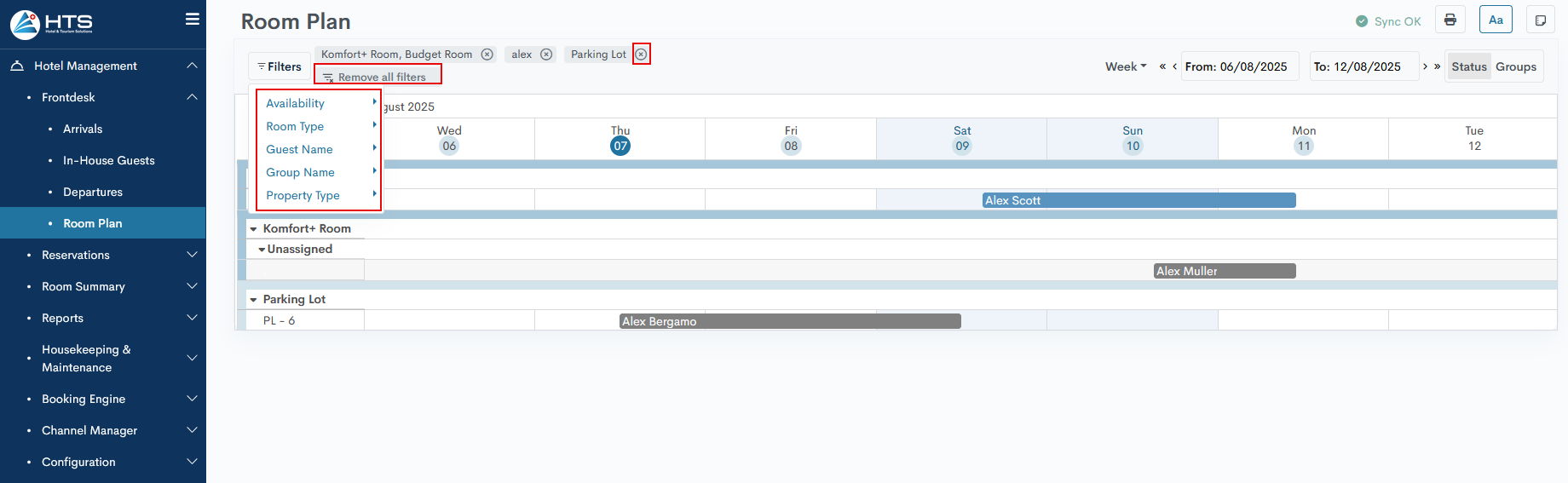The height and width of the screenshot is (483, 1568).
Task: Collapse the Komfort+ Room group
Action: (253, 229)
